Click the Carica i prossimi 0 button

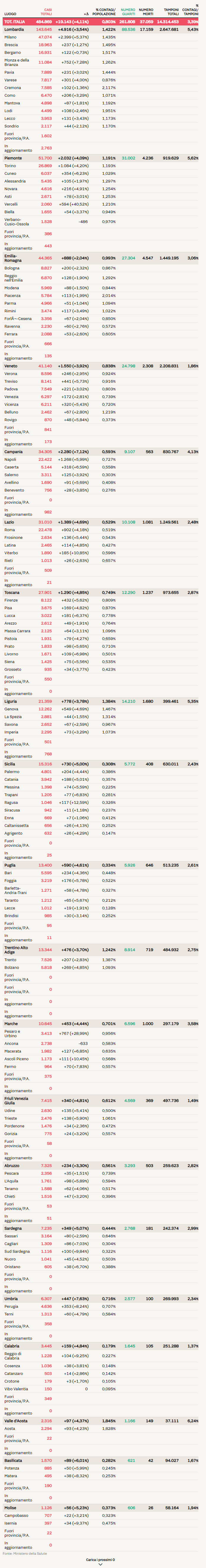point(100,1559)
